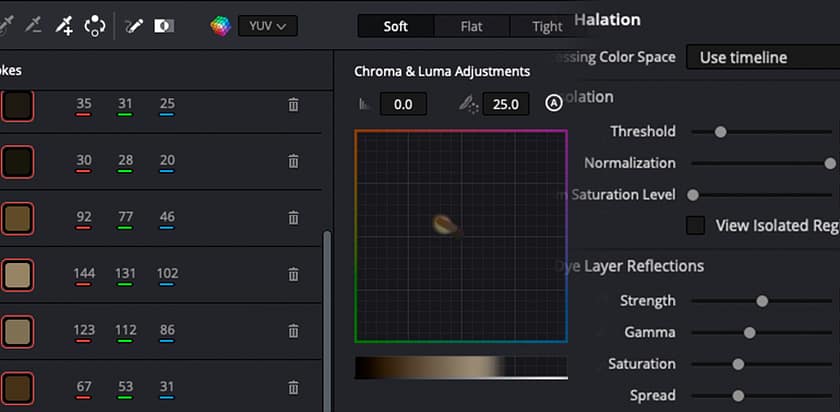Enable the View Isolated Region checkbox
840x412 pixels.
pyautogui.click(x=695, y=226)
